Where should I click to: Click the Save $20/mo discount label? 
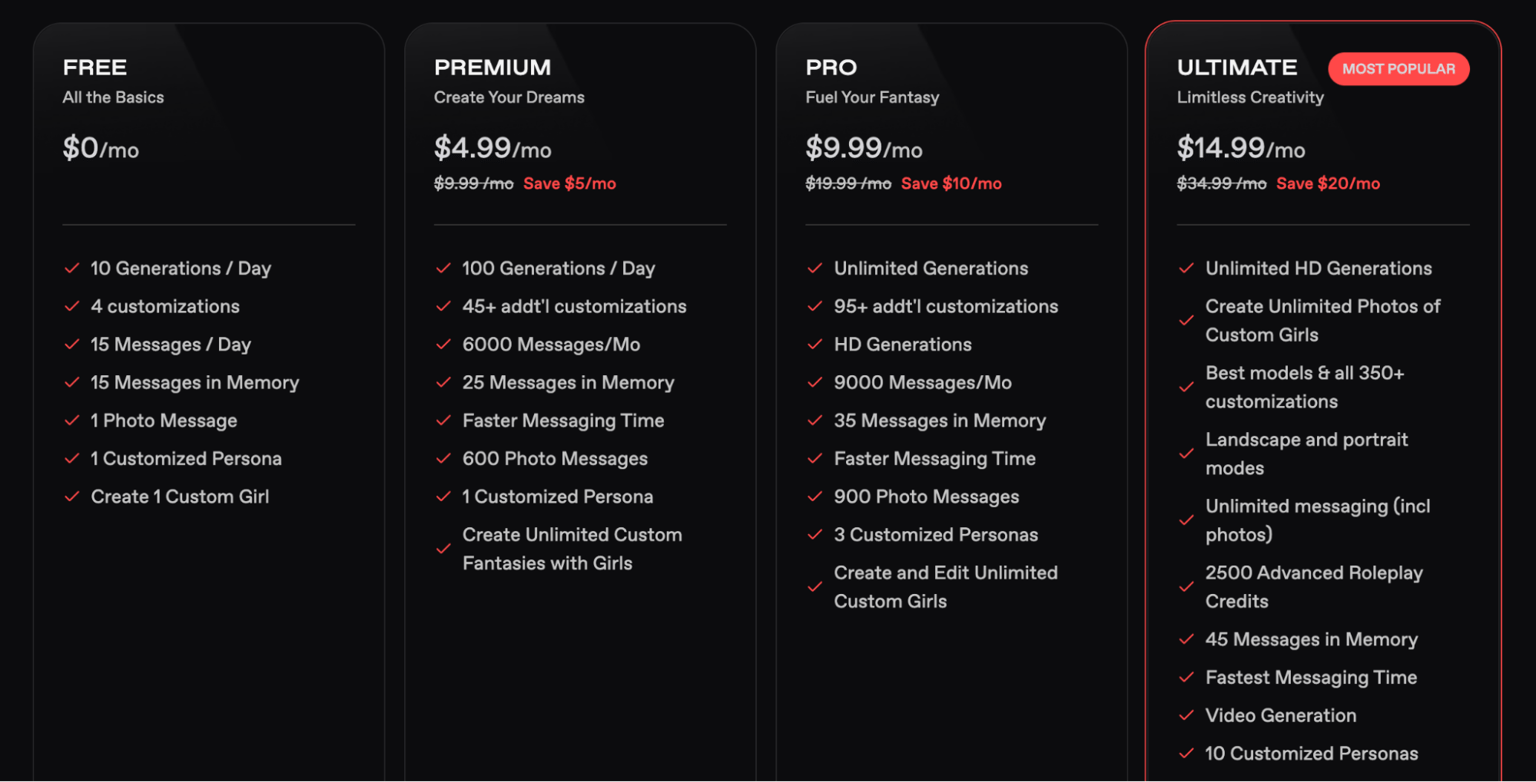pyautogui.click(x=1328, y=184)
